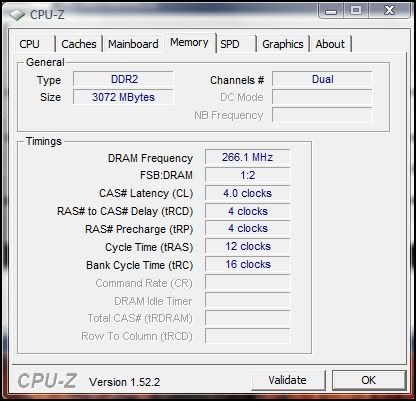
Task: Click the DC Mode label
Action: pos(242,97)
